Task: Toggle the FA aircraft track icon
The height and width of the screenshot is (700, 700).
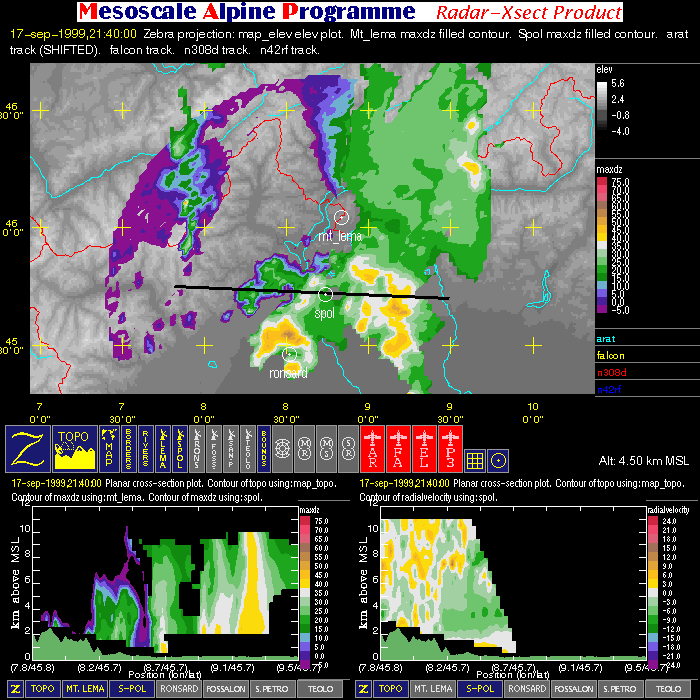Action: [398, 449]
